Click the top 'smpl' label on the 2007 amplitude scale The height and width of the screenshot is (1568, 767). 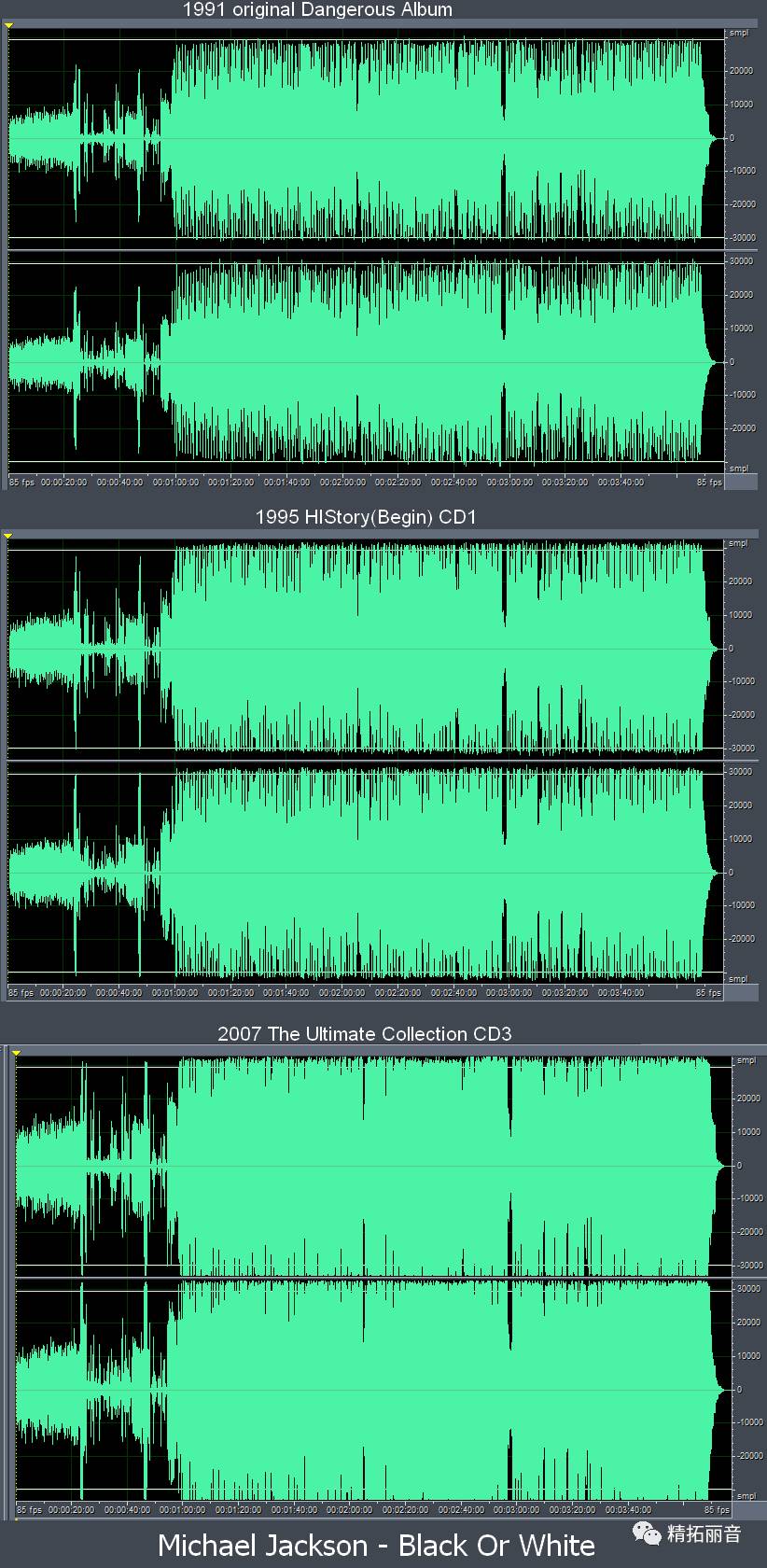click(x=746, y=1060)
